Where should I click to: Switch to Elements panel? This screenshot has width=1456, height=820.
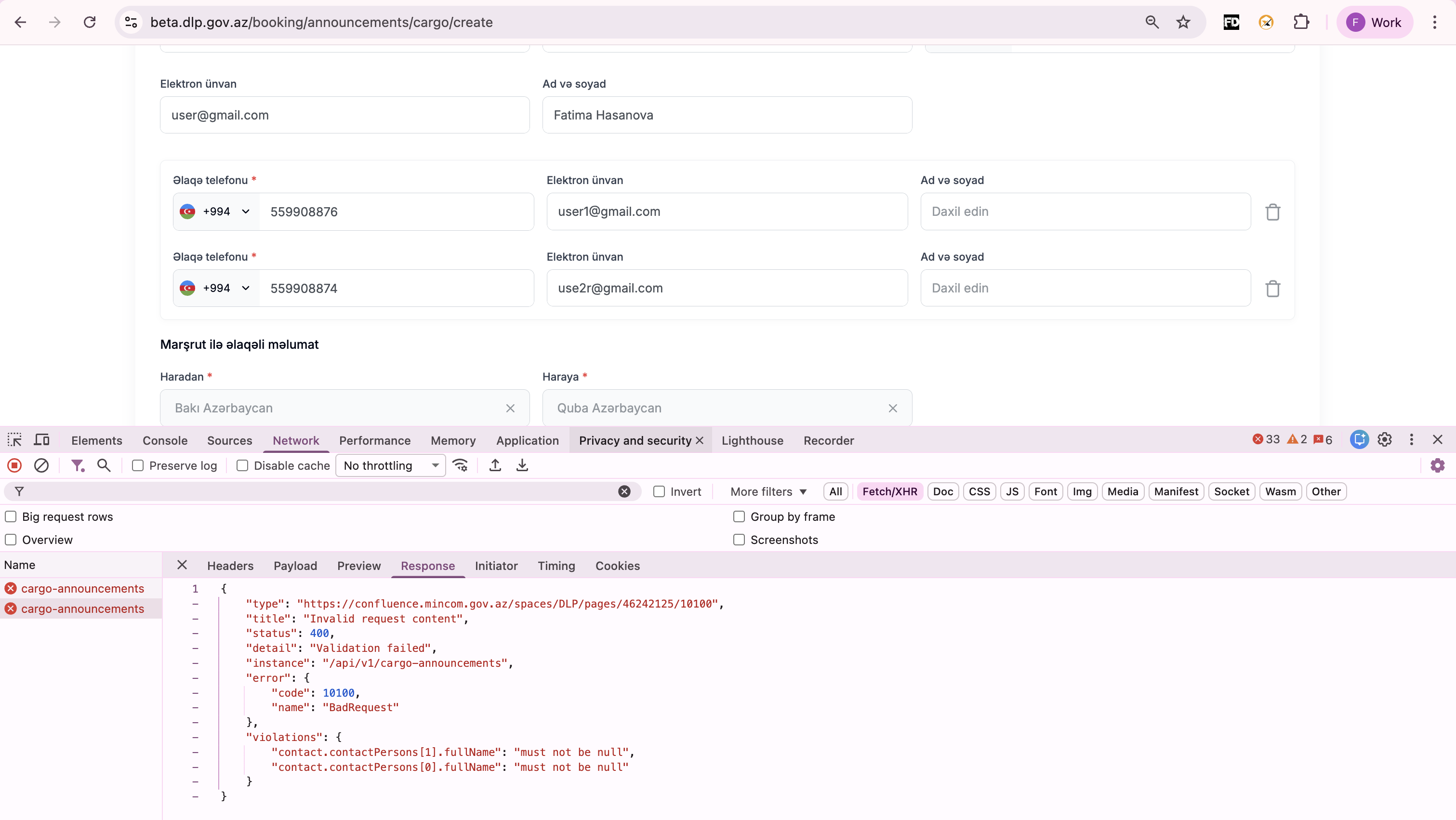point(97,440)
